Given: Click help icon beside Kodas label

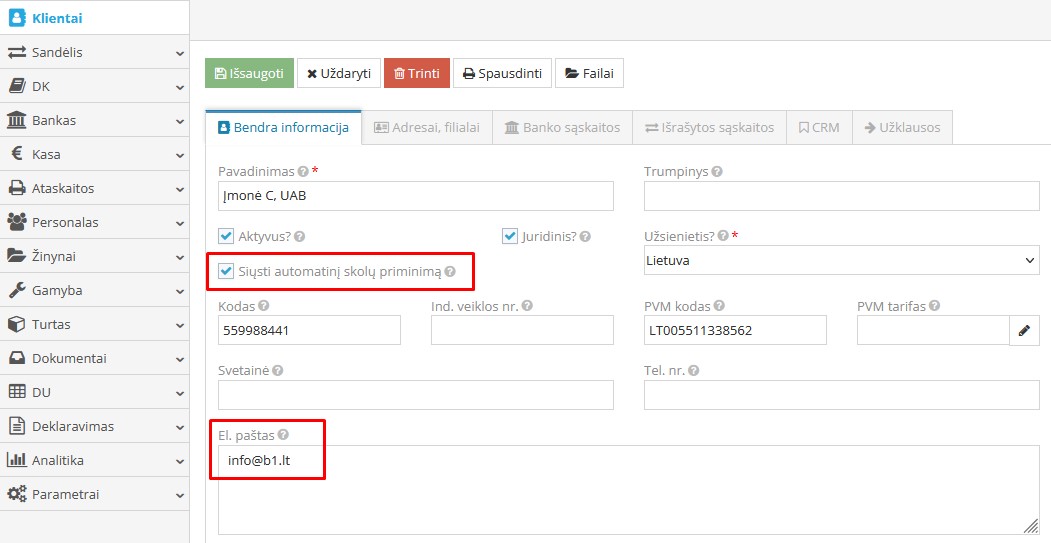Looking at the screenshot, I should pos(264,306).
